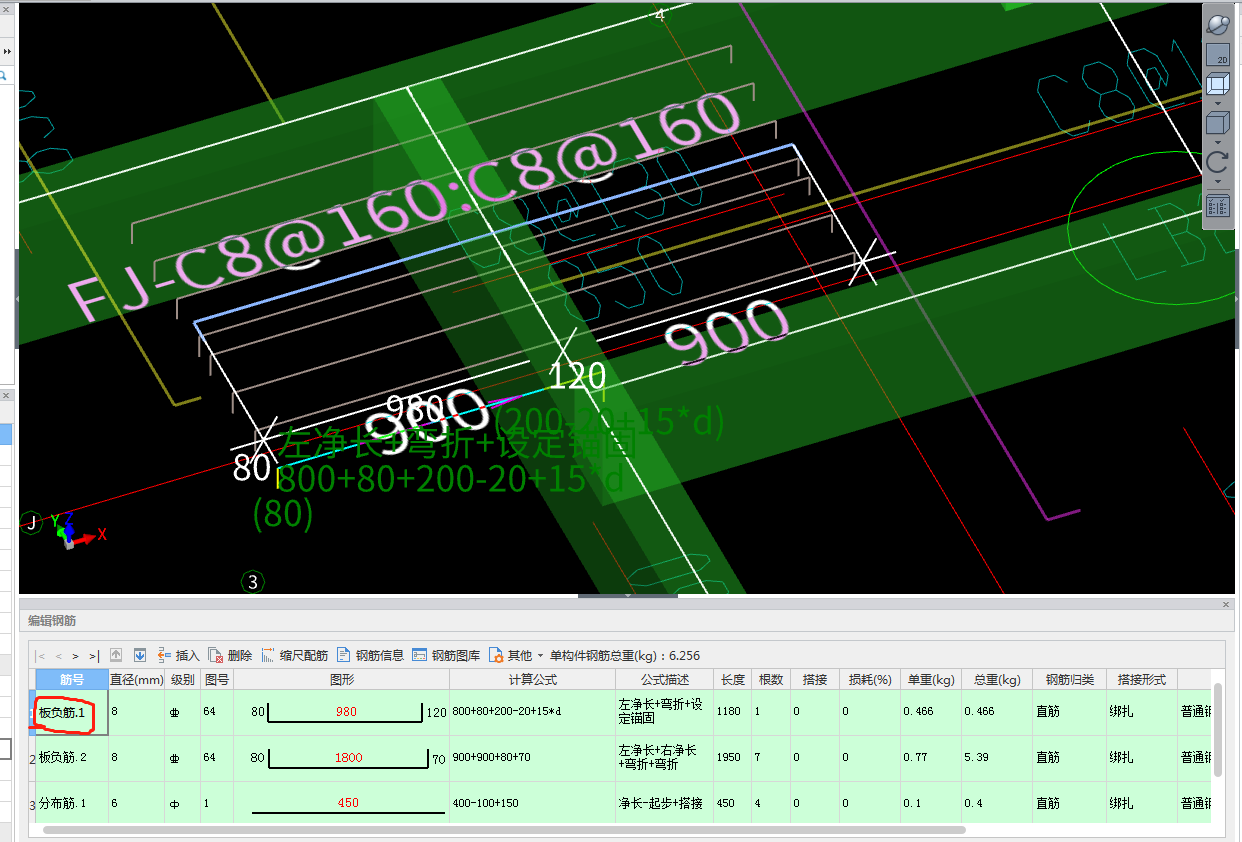The height and width of the screenshot is (842, 1242).
Task: Jump to the last record navigation arrow
Action: click(x=93, y=656)
